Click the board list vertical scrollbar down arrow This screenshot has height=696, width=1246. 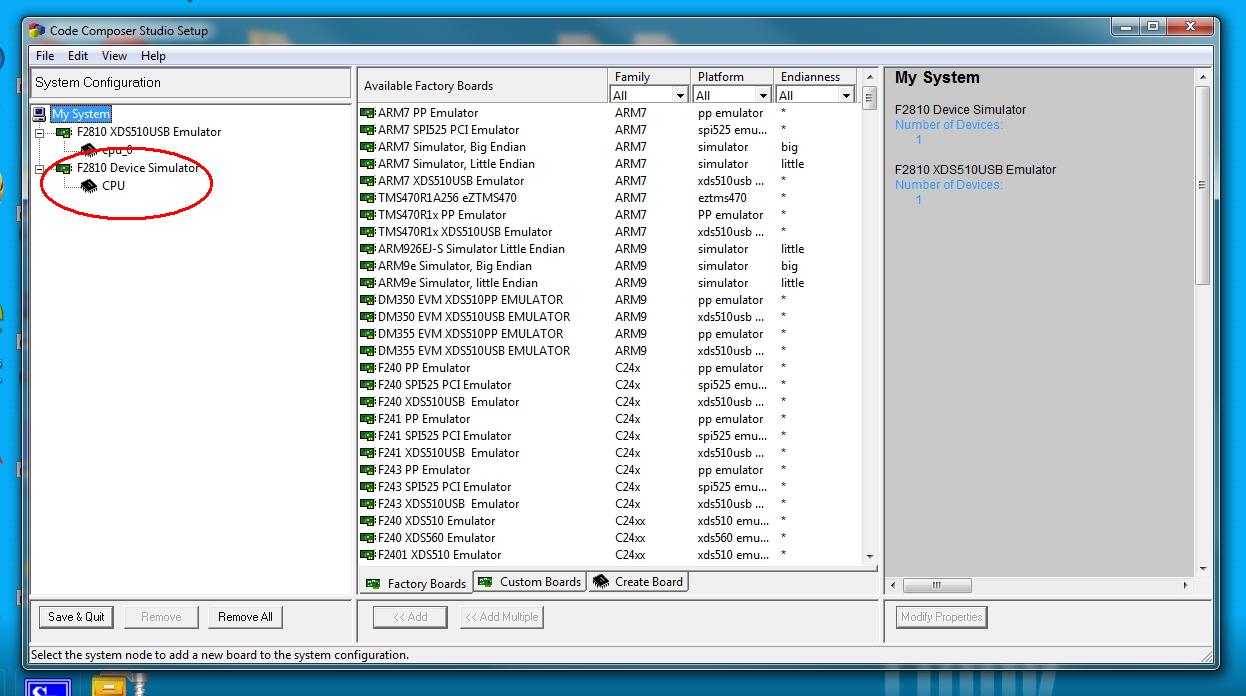coord(869,556)
